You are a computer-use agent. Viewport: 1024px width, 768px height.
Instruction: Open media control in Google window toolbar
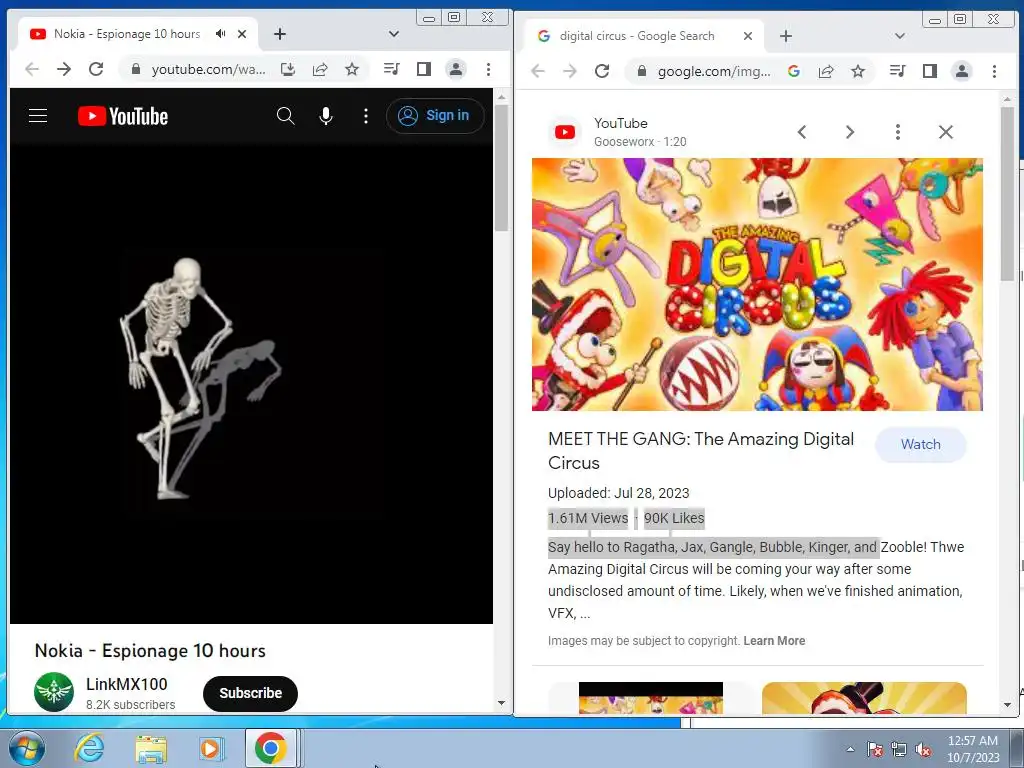pos(898,71)
